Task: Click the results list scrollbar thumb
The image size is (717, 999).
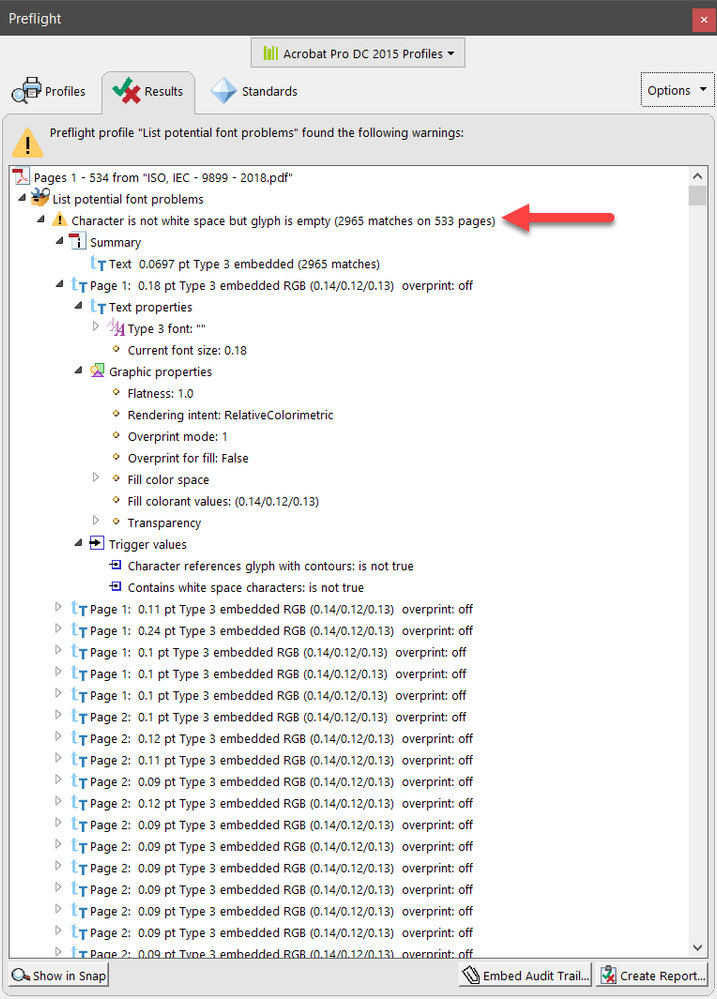Action: tap(697, 195)
